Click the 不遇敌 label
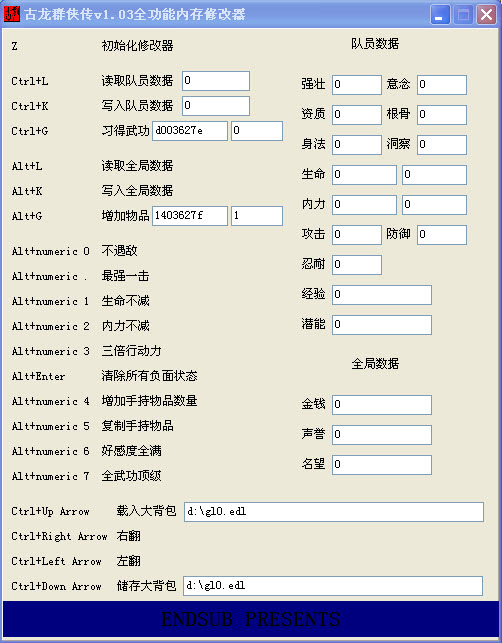Screen dimensions: 502x643 (x=119, y=251)
